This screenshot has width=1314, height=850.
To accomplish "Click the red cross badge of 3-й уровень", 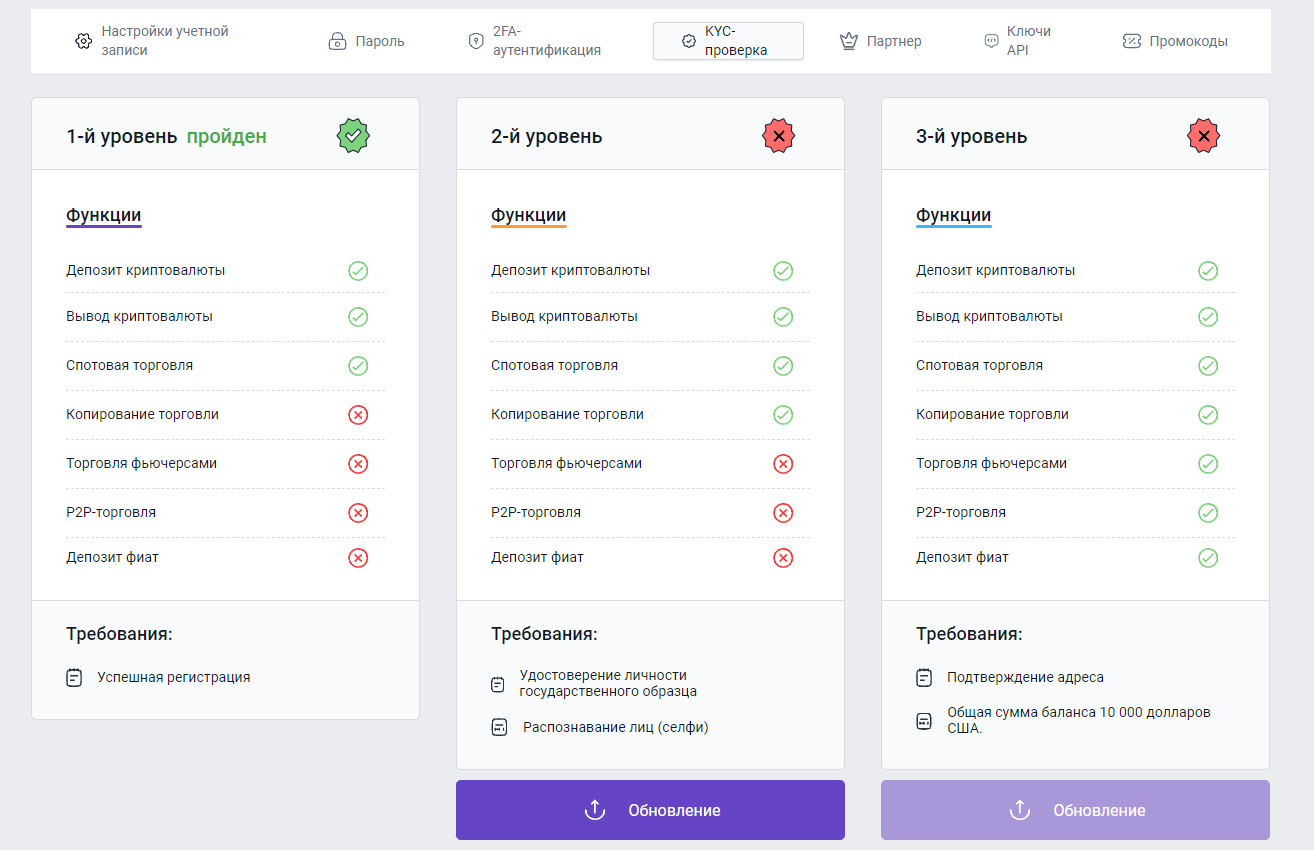I will coord(1204,135).
